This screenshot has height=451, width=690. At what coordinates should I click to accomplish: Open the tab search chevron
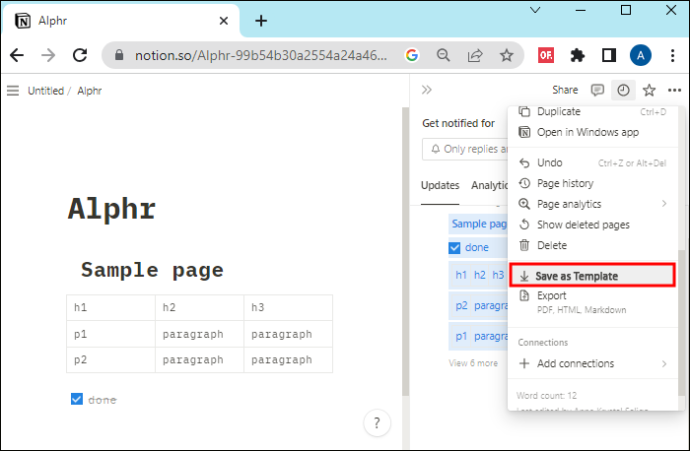[x=535, y=10]
